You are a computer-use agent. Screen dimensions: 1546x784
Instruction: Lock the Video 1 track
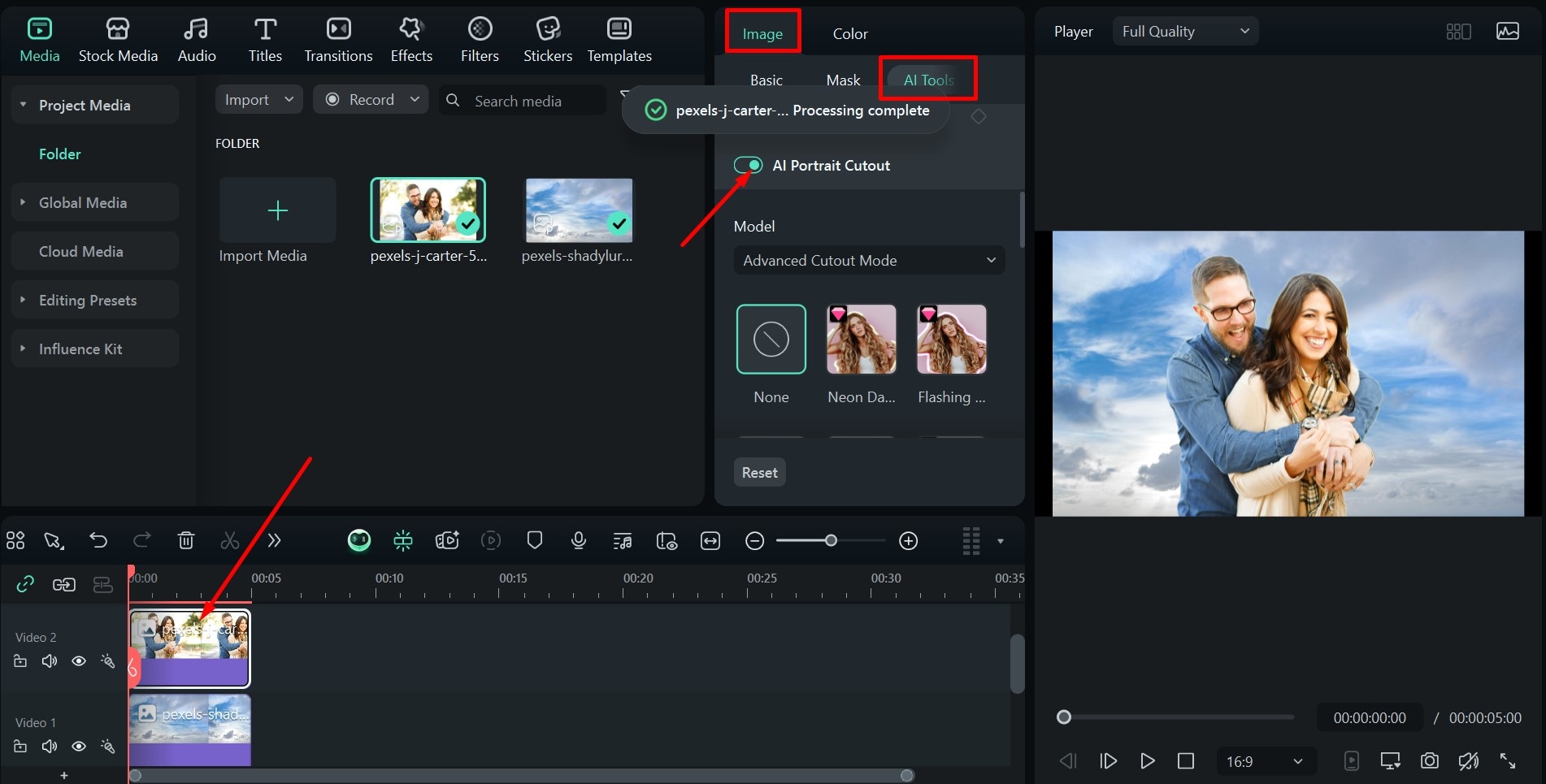point(20,747)
